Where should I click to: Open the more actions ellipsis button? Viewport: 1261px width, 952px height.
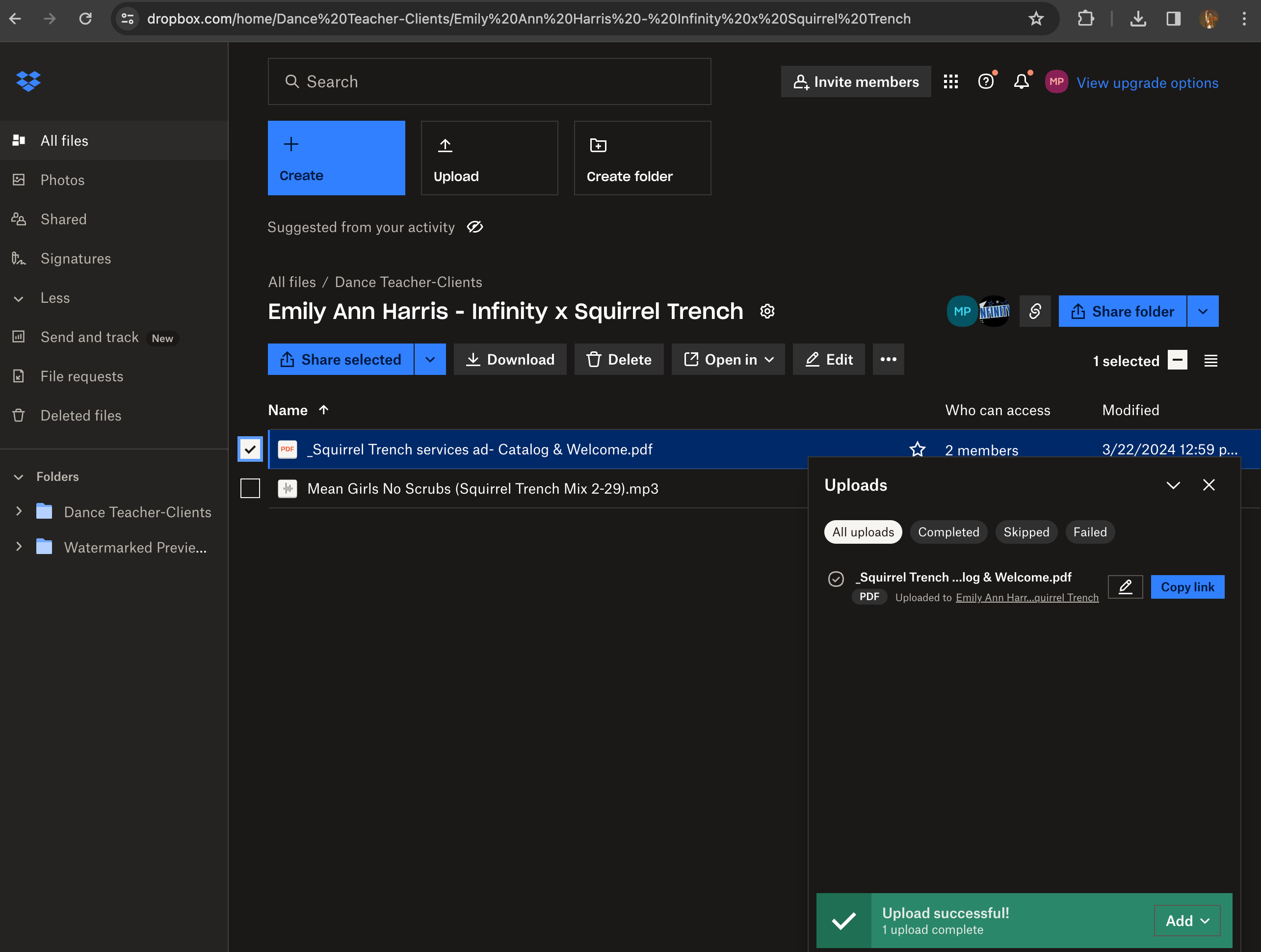[x=888, y=359]
